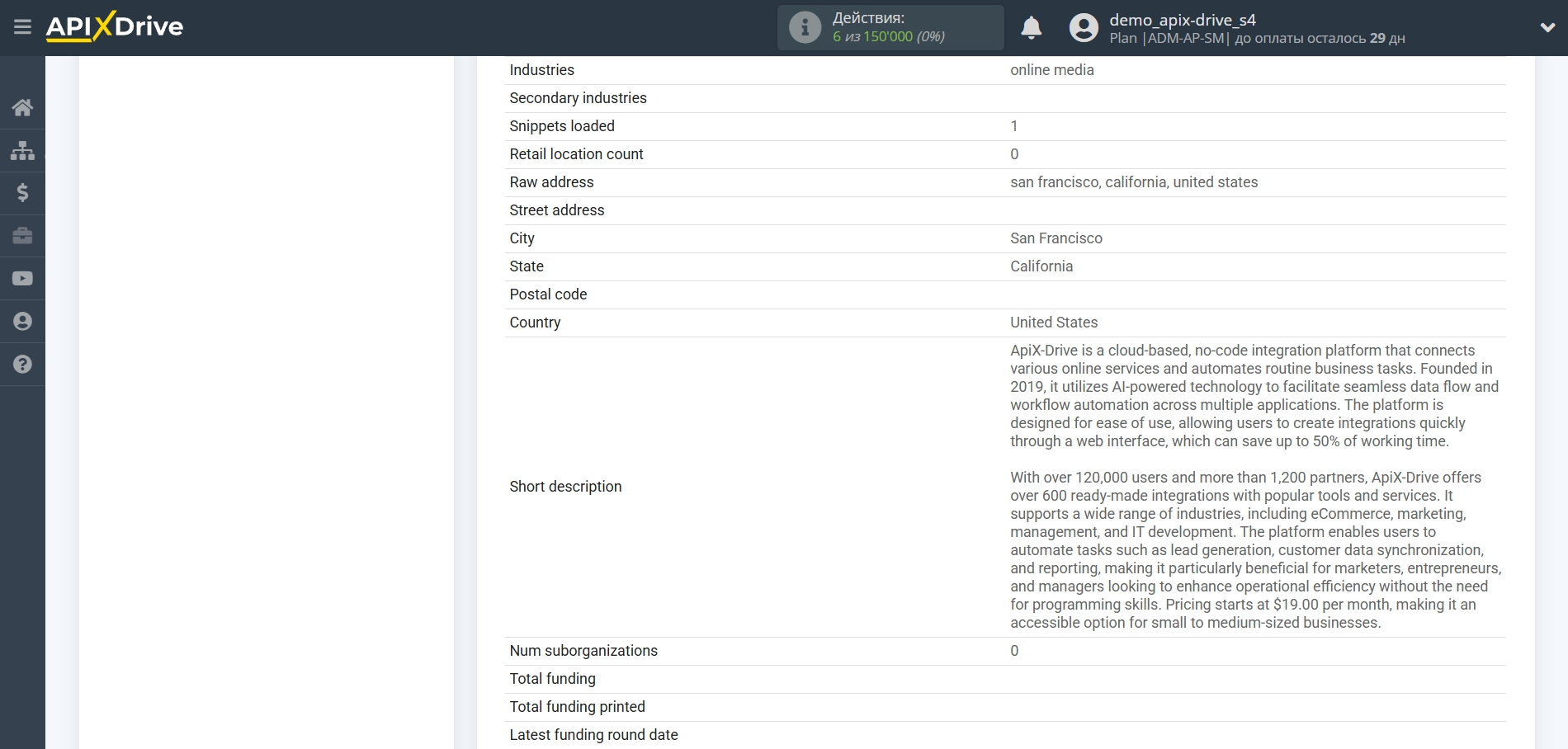The height and width of the screenshot is (749, 1568).
Task: Click the actions counter 6 из 150'000
Action: (x=888, y=37)
